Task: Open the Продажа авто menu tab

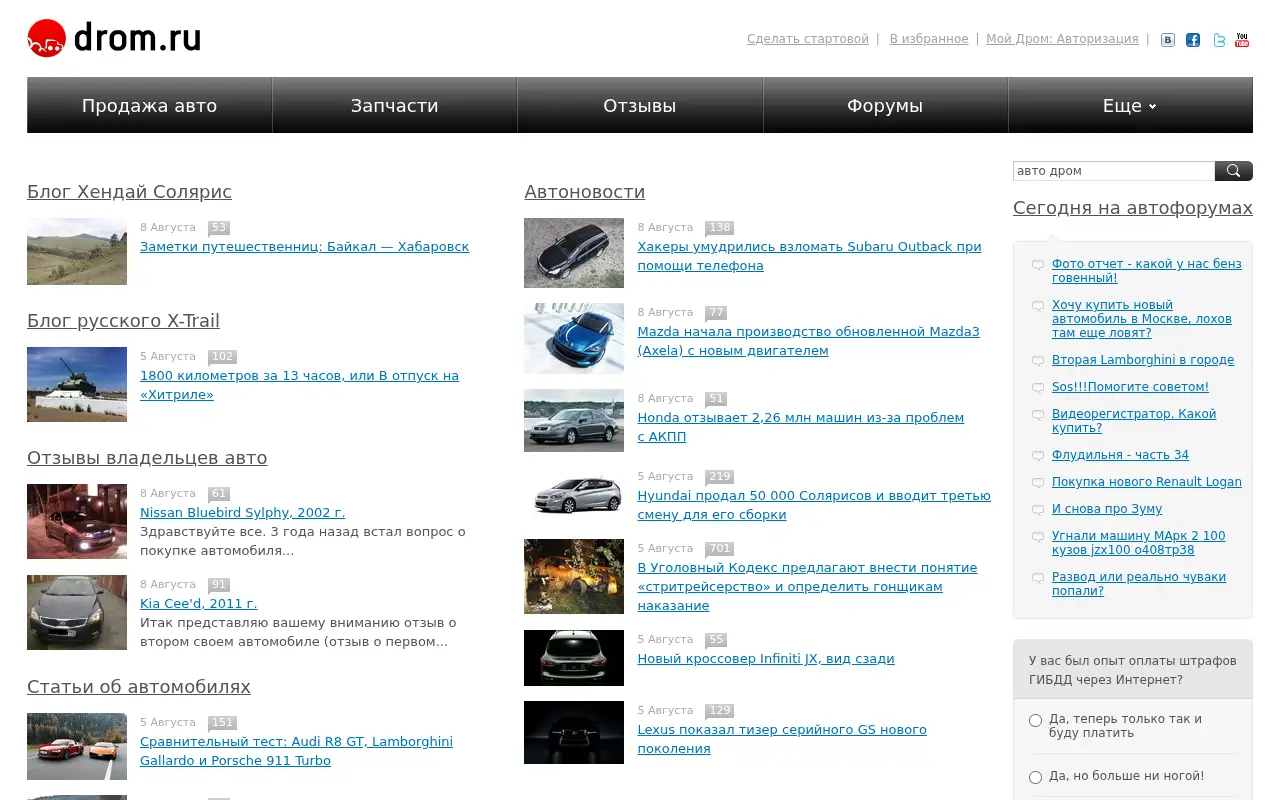Action: [149, 105]
